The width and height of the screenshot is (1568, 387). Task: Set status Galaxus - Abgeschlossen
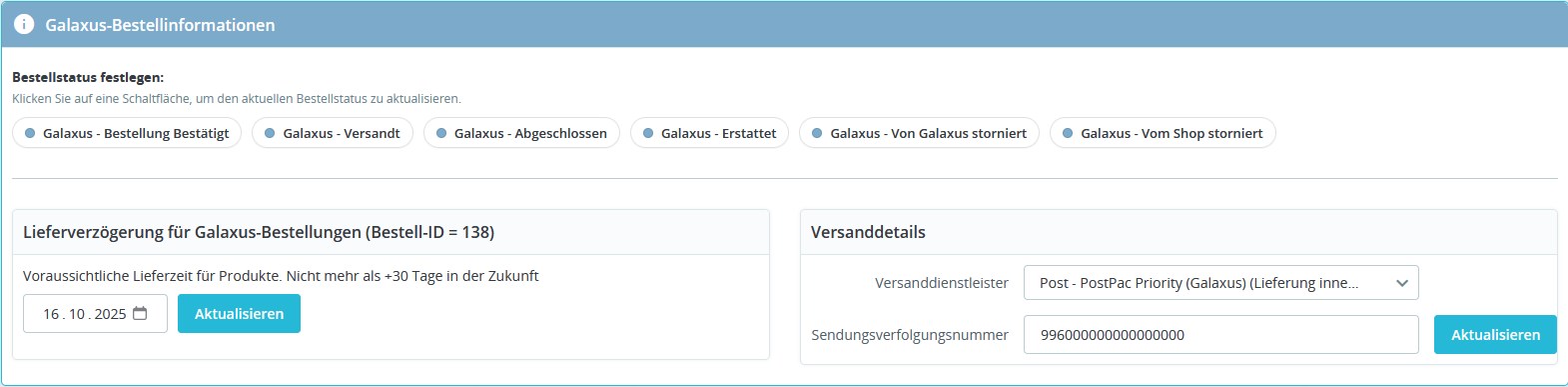pos(521,133)
